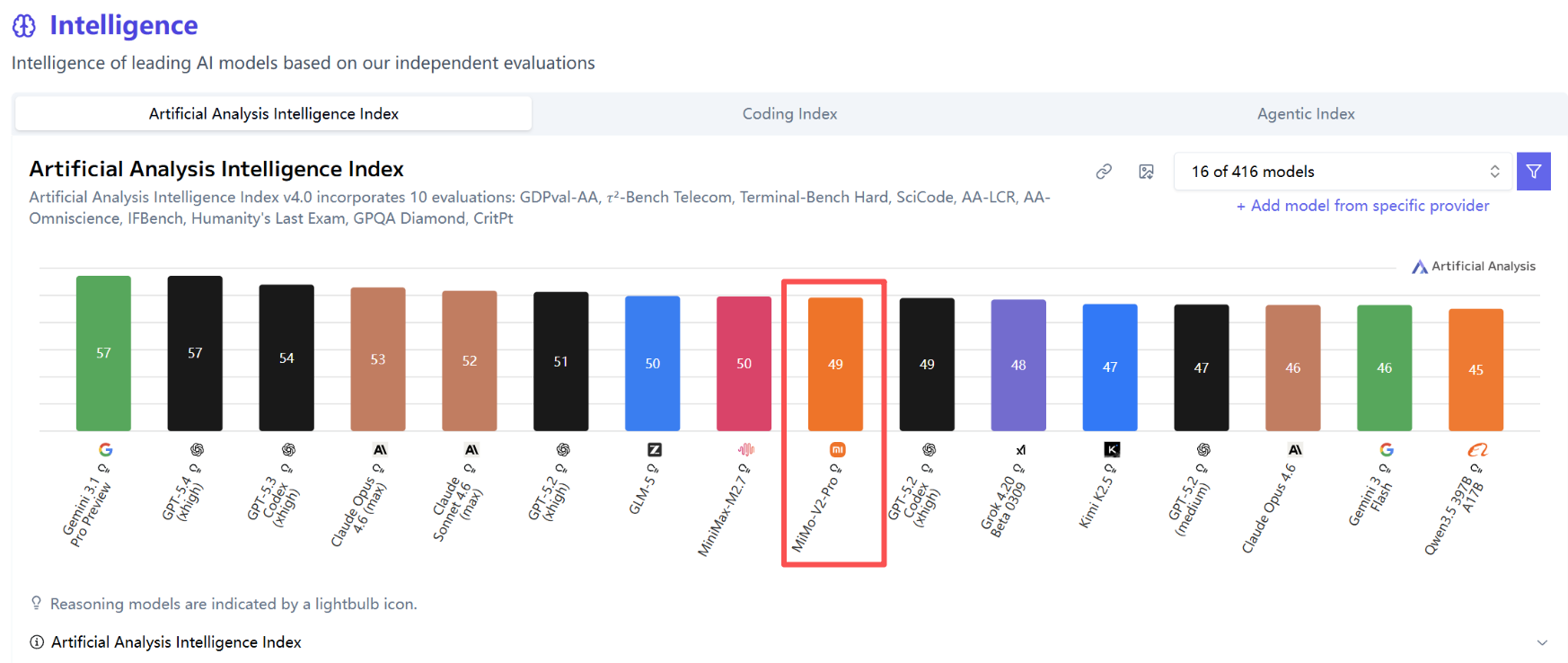Expand the Artificial Analysis Intelligence Index section
Image resolution: width=1568 pixels, height=663 pixels.
(1542, 642)
